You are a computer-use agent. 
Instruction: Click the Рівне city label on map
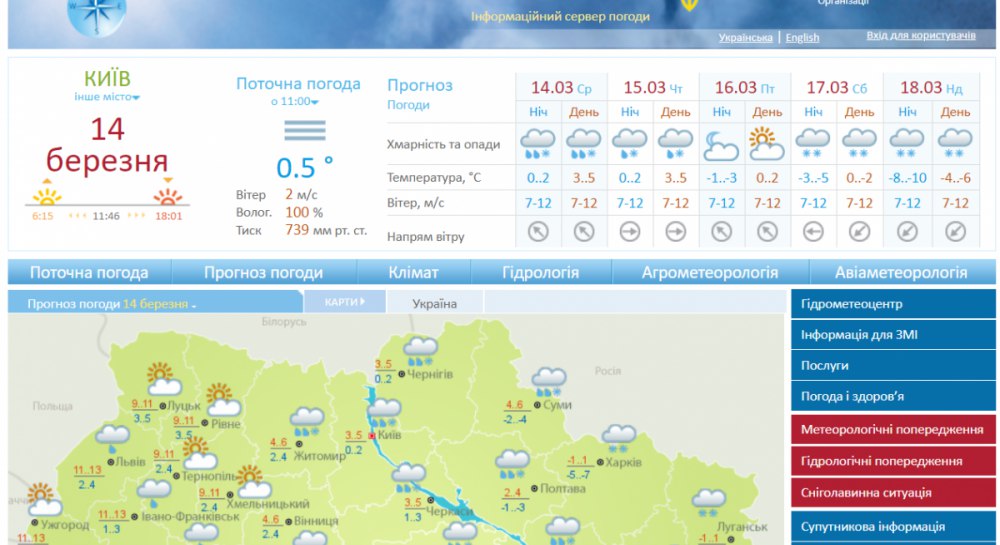225,424
